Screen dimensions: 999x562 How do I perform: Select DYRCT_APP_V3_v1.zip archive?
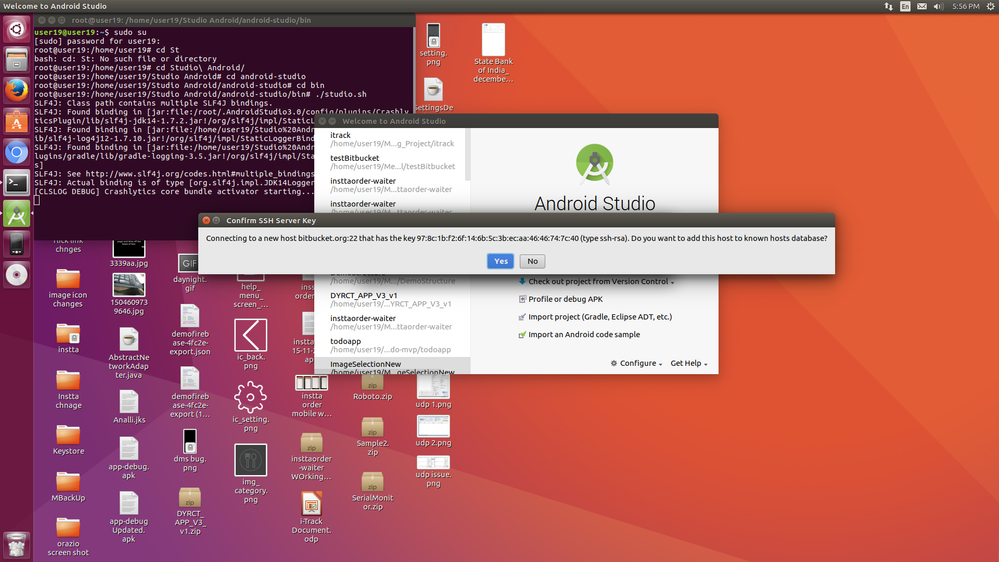(190, 512)
